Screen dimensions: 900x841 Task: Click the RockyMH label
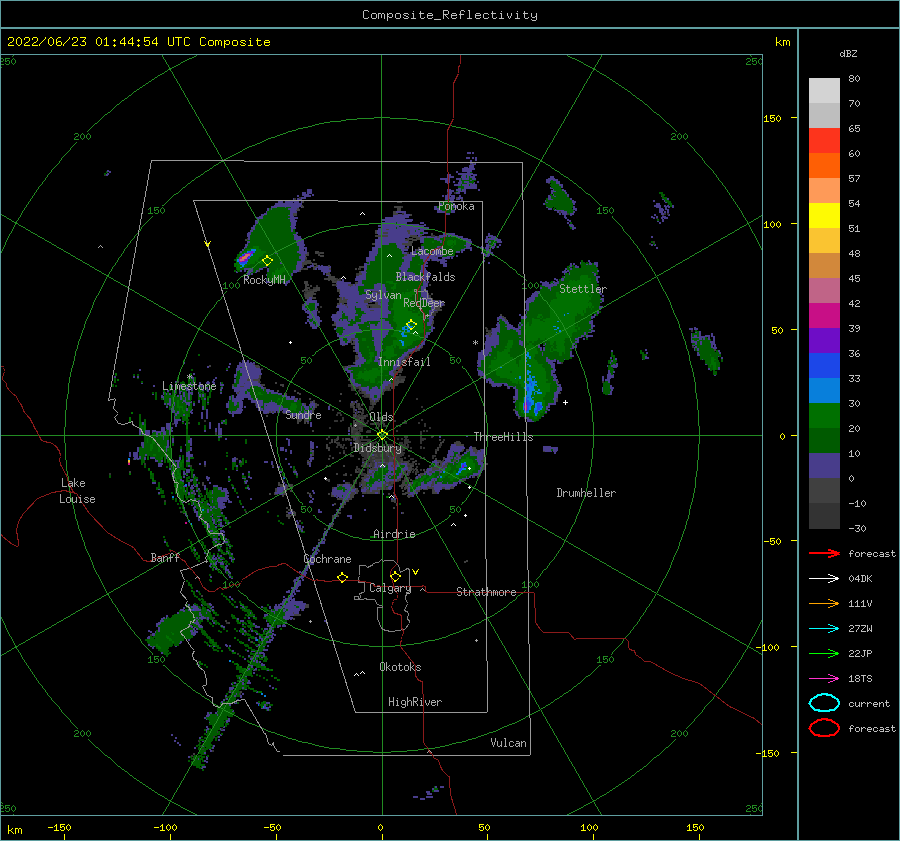click(265, 280)
